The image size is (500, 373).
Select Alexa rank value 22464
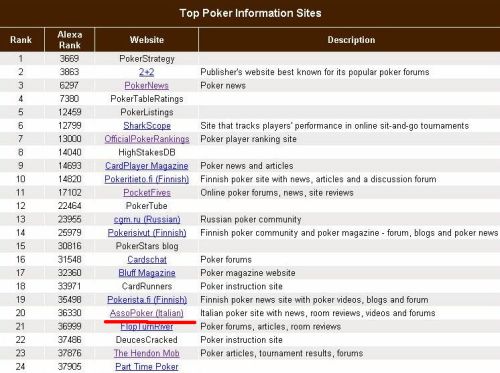click(70, 206)
